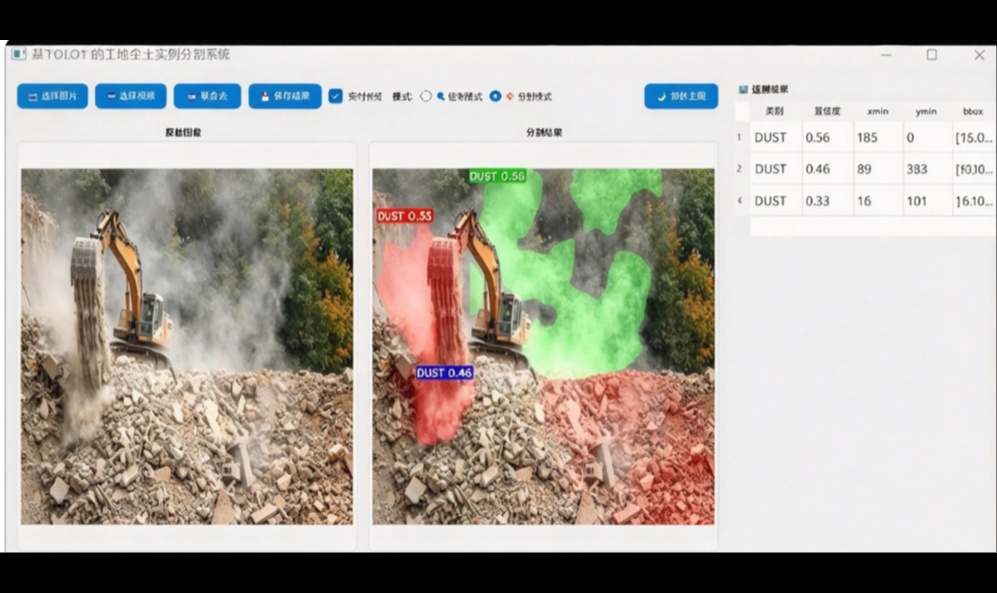Select the ymin cell showing 101

pyautogui.click(x=928, y=201)
